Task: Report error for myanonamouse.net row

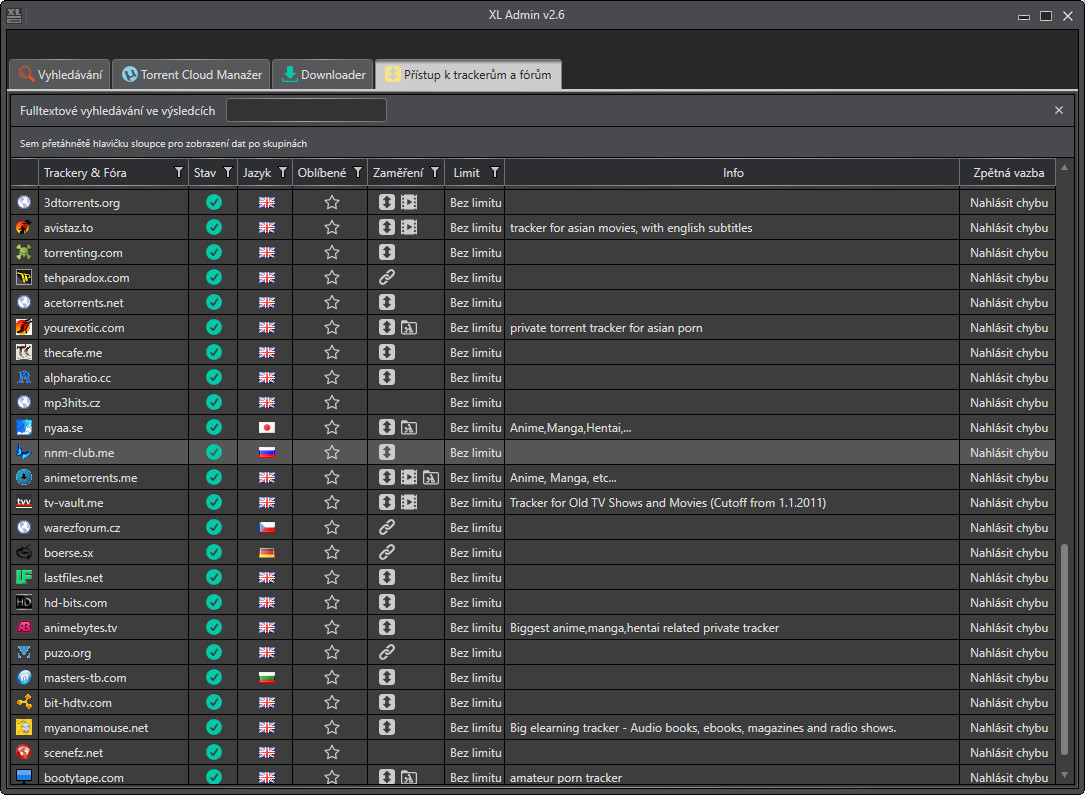Action: pos(1008,728)
